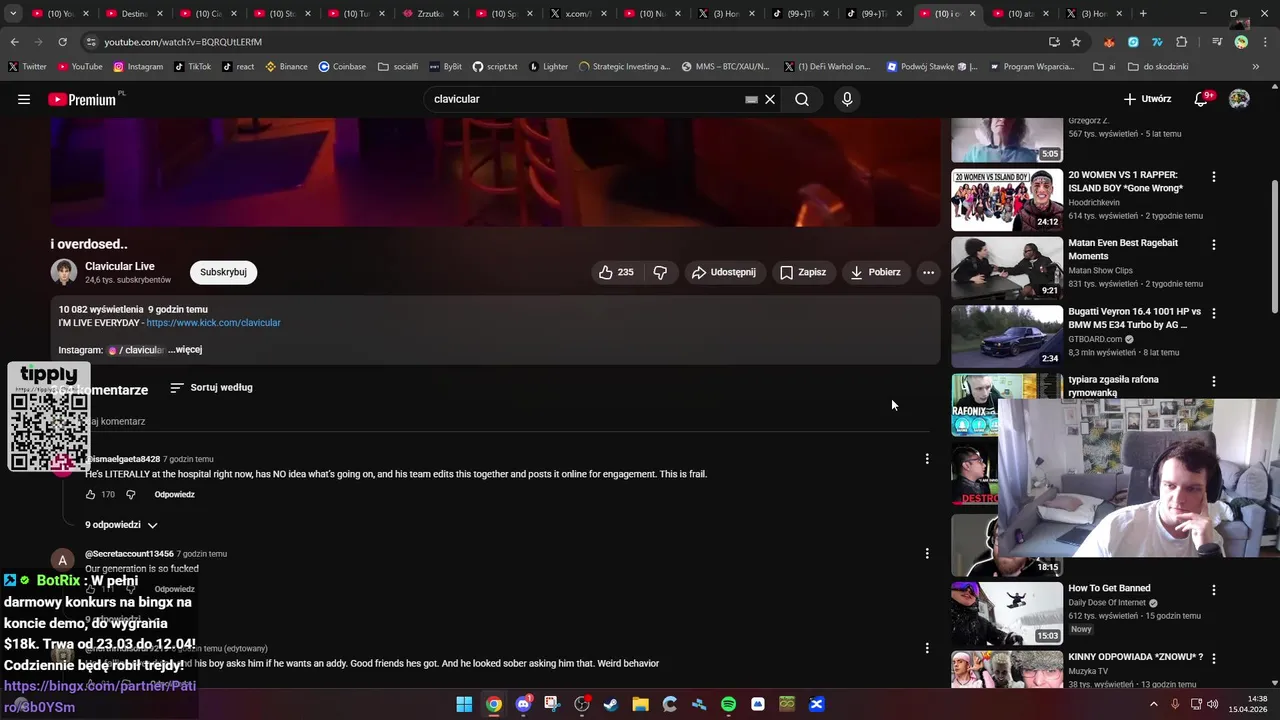Download video with Pobierz button
The image size is (1280, 720).
click(875, 272)
